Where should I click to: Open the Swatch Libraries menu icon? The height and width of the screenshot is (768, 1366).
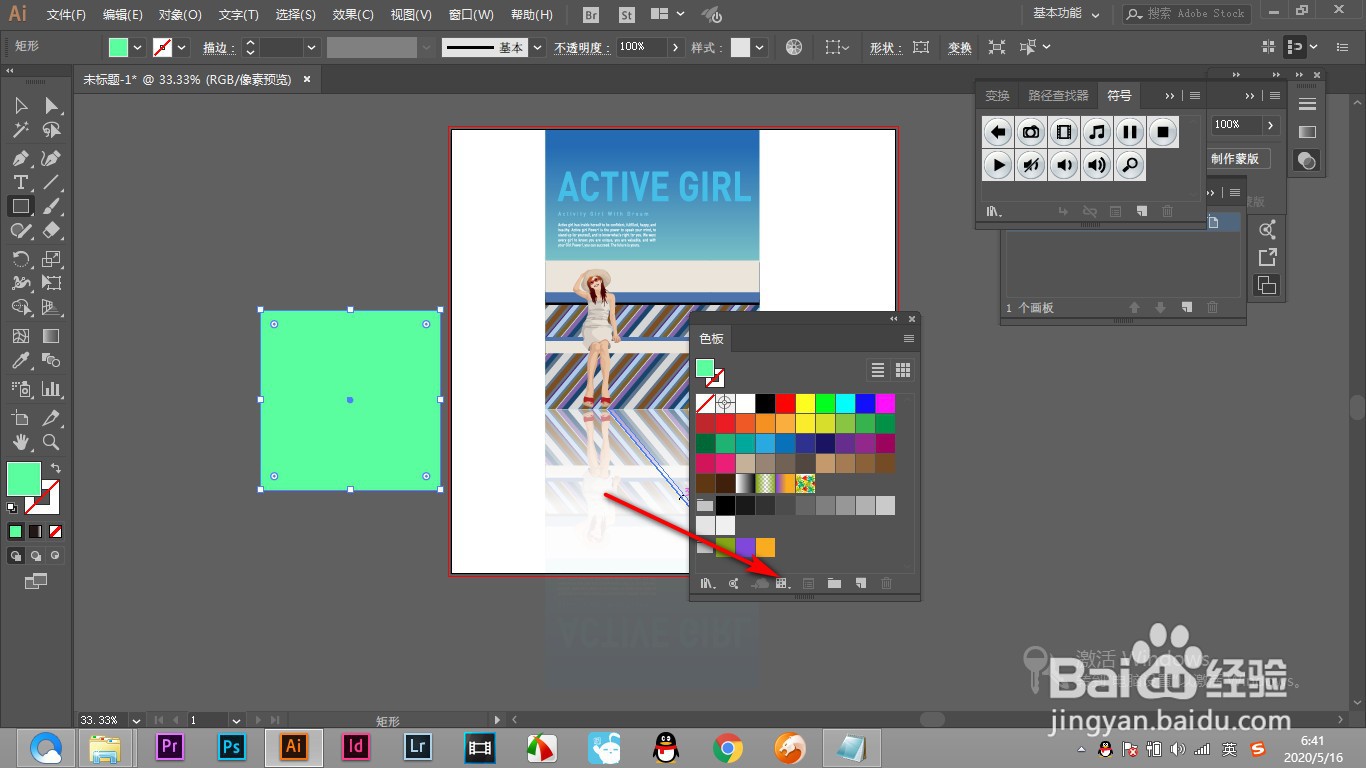(x=708, y=583)
